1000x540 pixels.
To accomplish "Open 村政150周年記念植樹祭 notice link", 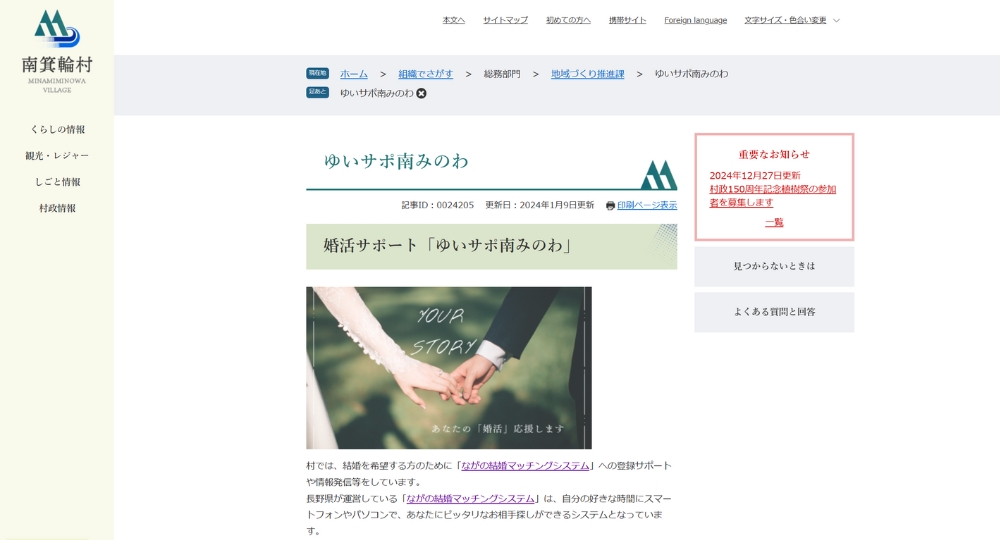I will (772, 196).
